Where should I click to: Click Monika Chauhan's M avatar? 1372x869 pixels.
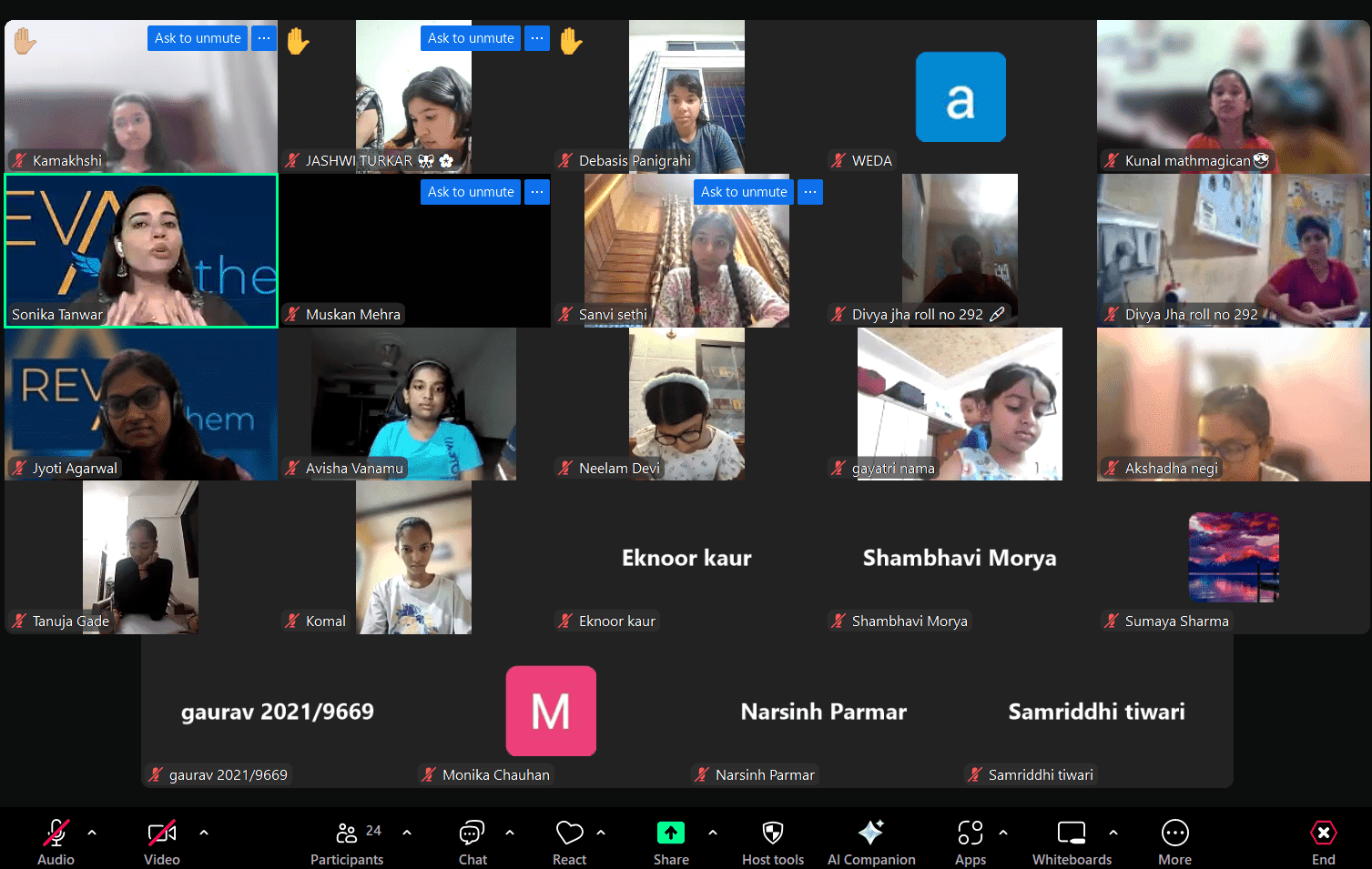(551, 711)
